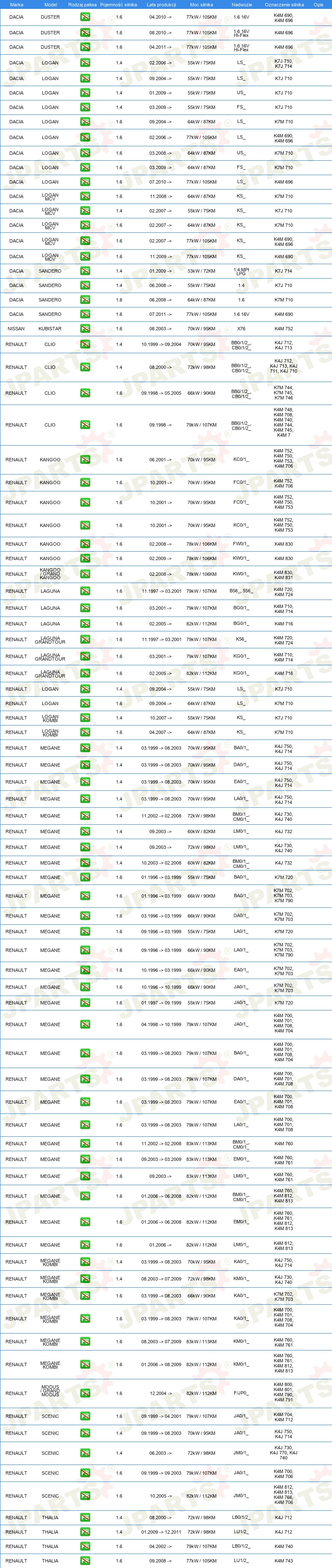Click the B56_, 556_ body code cell
This screenshot has height=1568, width=332.
click(241, 591)
